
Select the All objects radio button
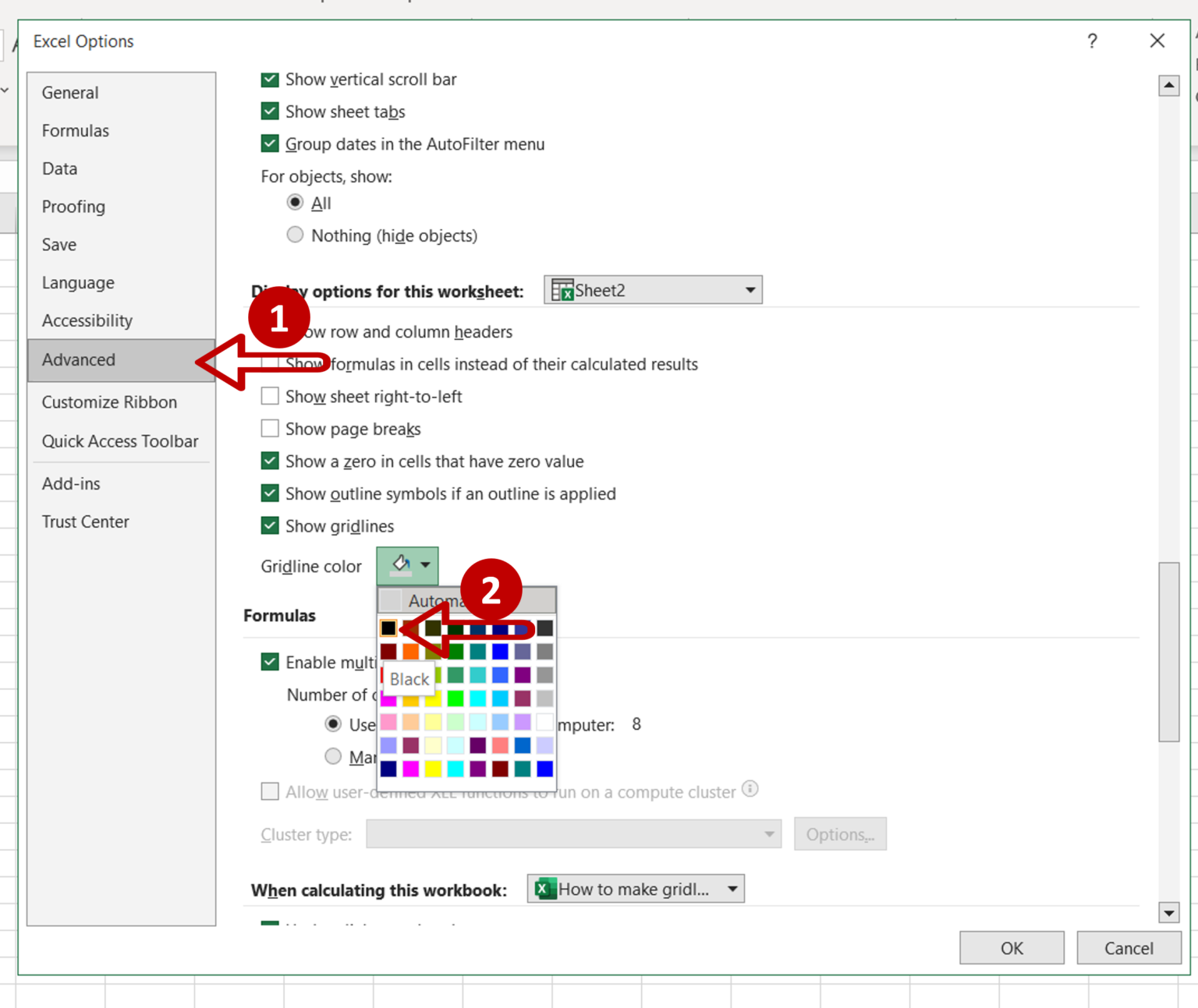295,203
